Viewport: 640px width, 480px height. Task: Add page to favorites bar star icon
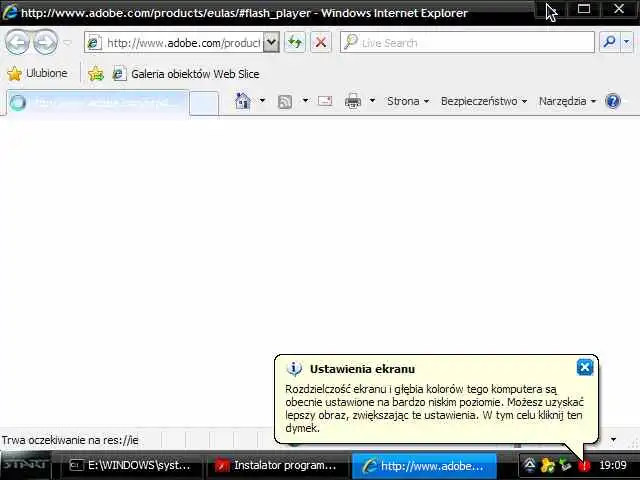[x=96, y=74]
